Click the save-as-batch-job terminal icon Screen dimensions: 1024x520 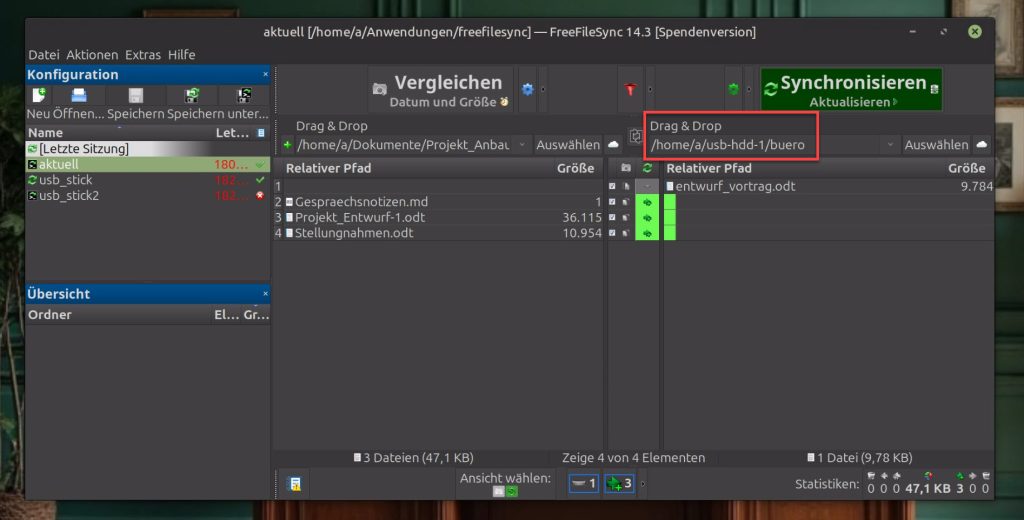(x=244, y=95)
